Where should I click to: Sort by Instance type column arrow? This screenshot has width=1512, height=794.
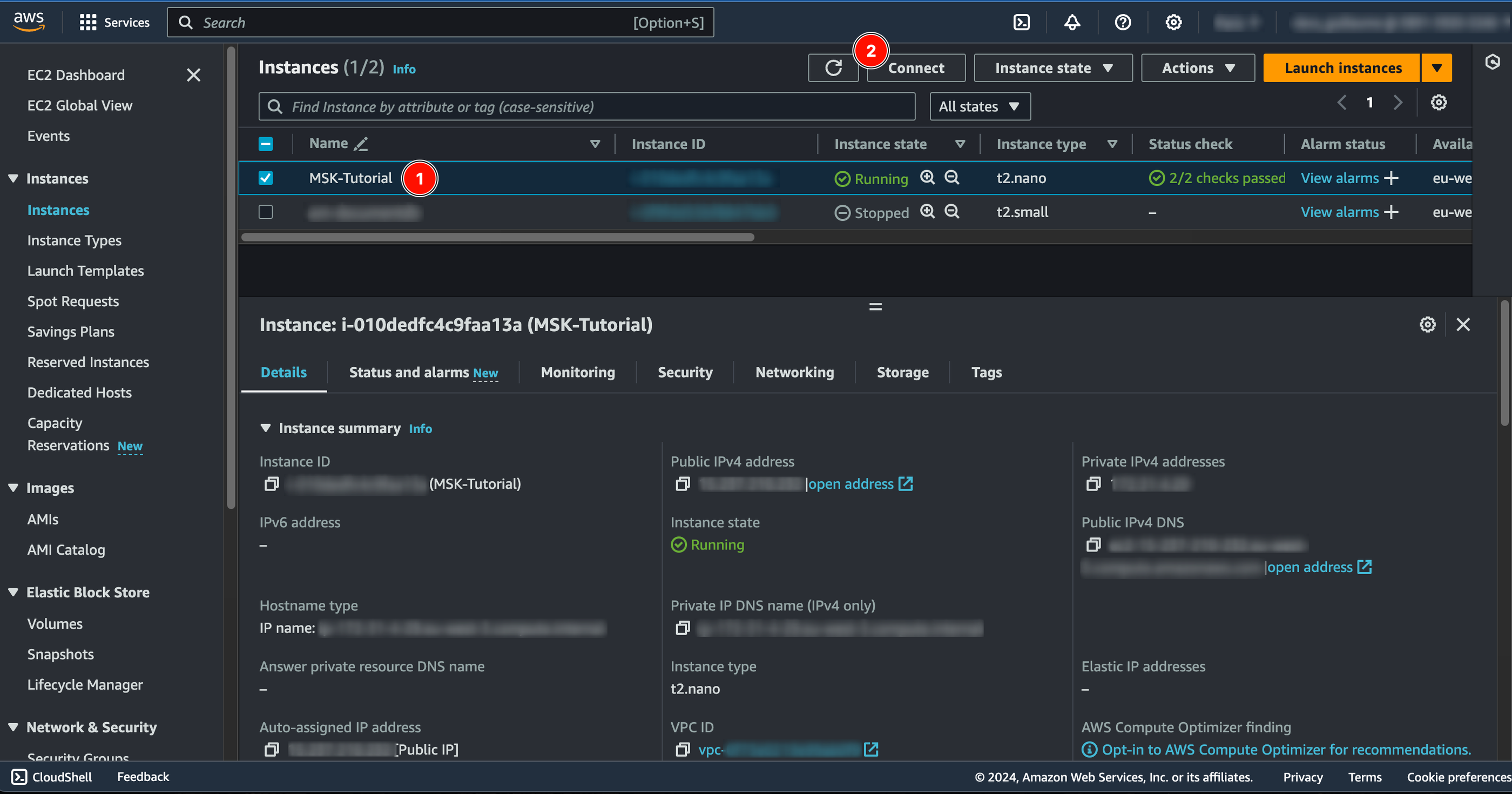click(1112, 144)
